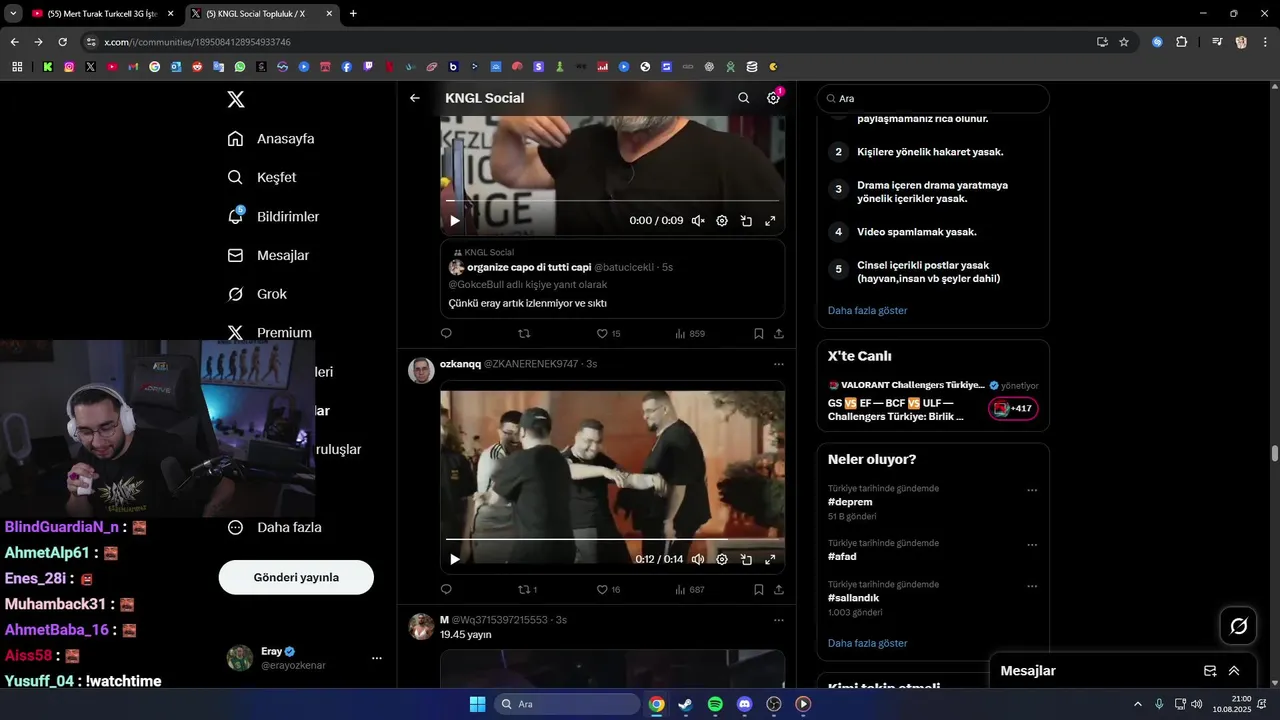Open Windows Start menu
Image resolution: width=1280 pixels, height=720 pixels.
(x=477, y=704)
